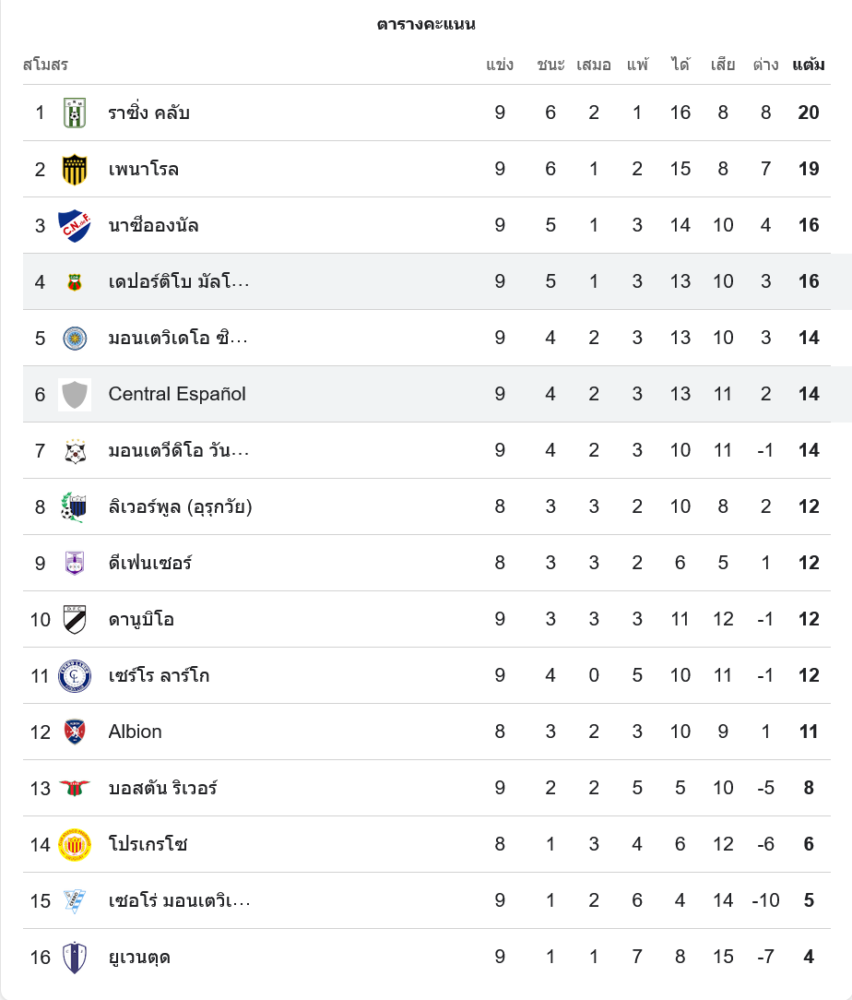The image size is (852, 1000).
Task: Click the Danubio black-white diagonal crest
Action: pyautogui.click(x=74, y=619)
